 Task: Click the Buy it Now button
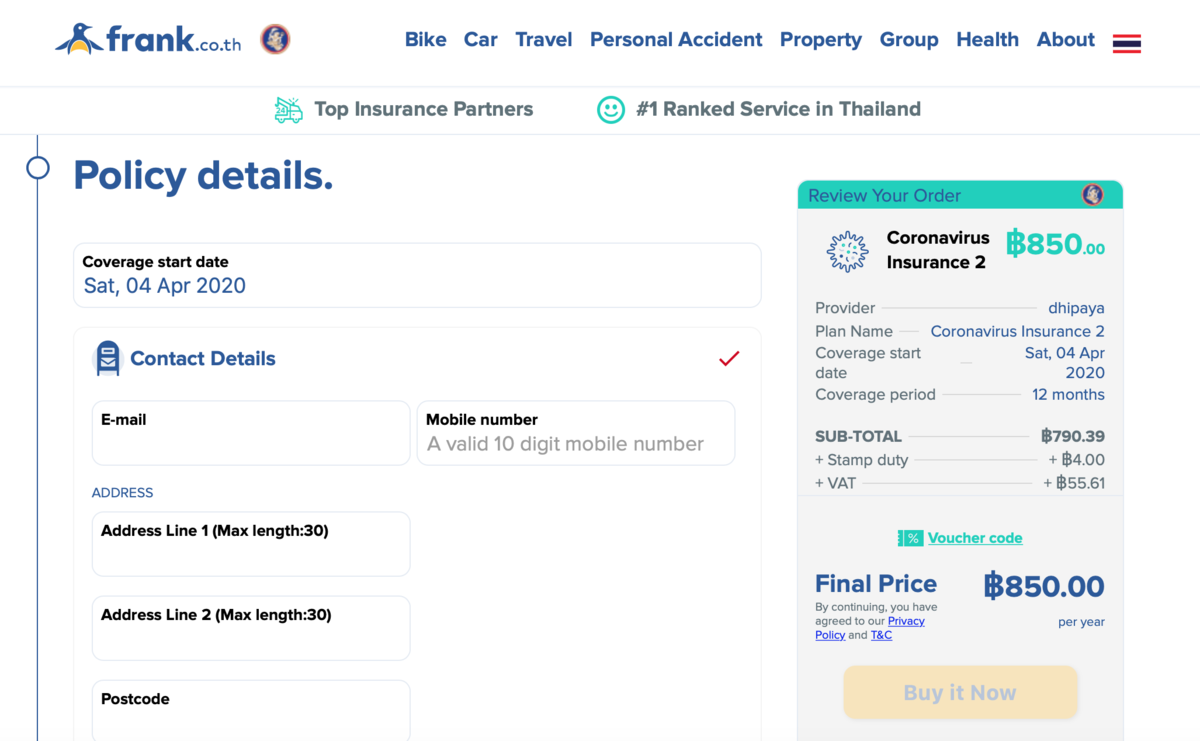point(960,693)
